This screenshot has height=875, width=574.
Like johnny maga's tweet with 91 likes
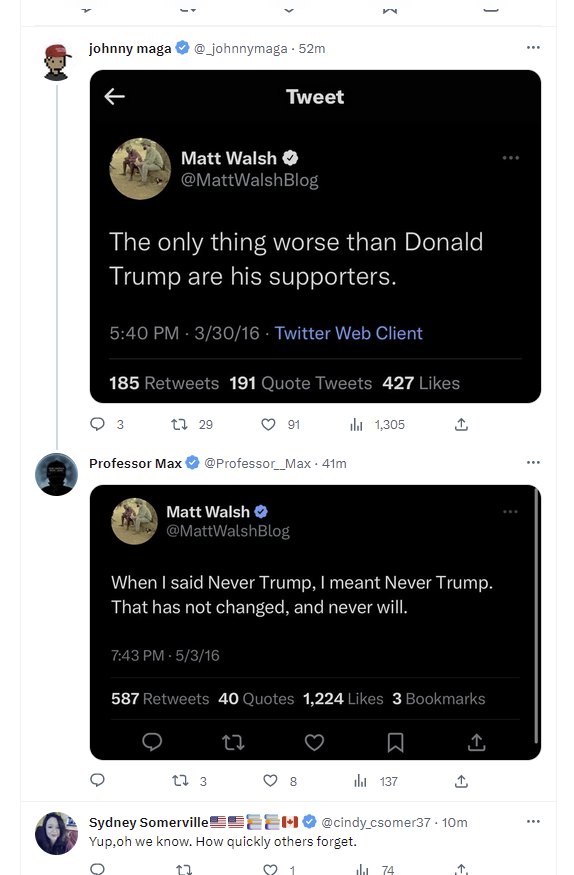tap(268, 425)
